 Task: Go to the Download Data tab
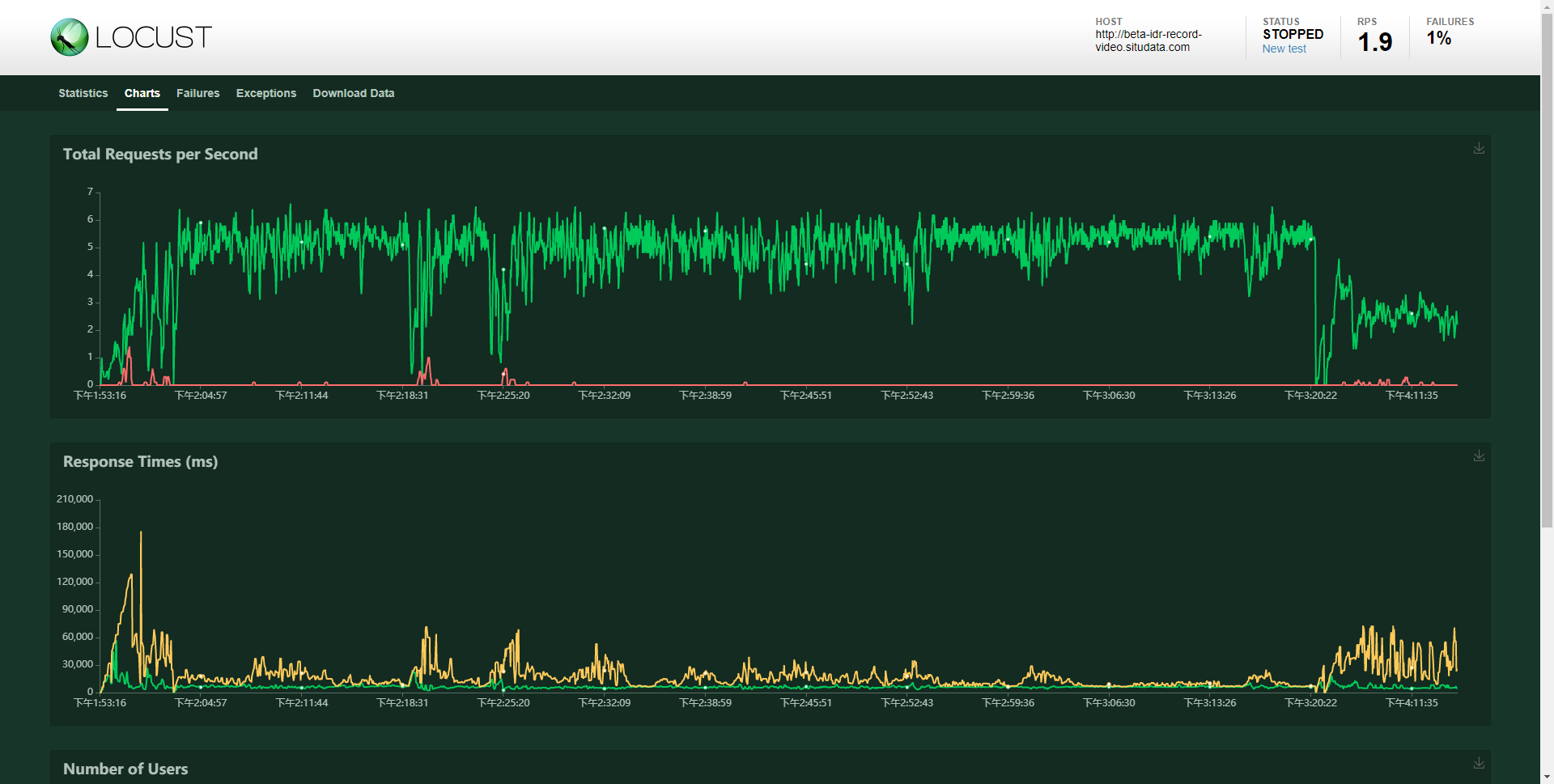click(x=354, y=93)
